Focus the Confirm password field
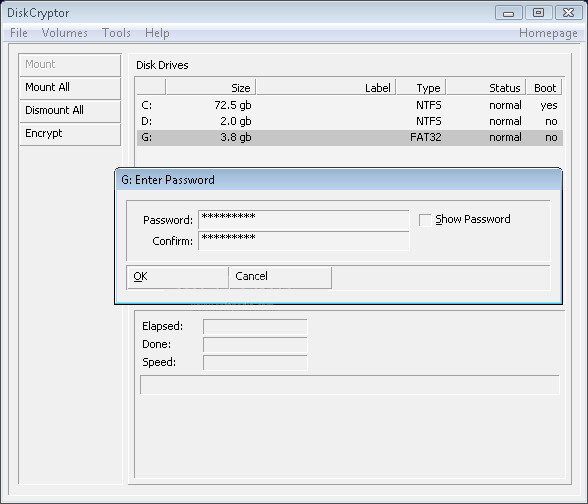This screenshot has width=588, height=504. tap(304, 240)
